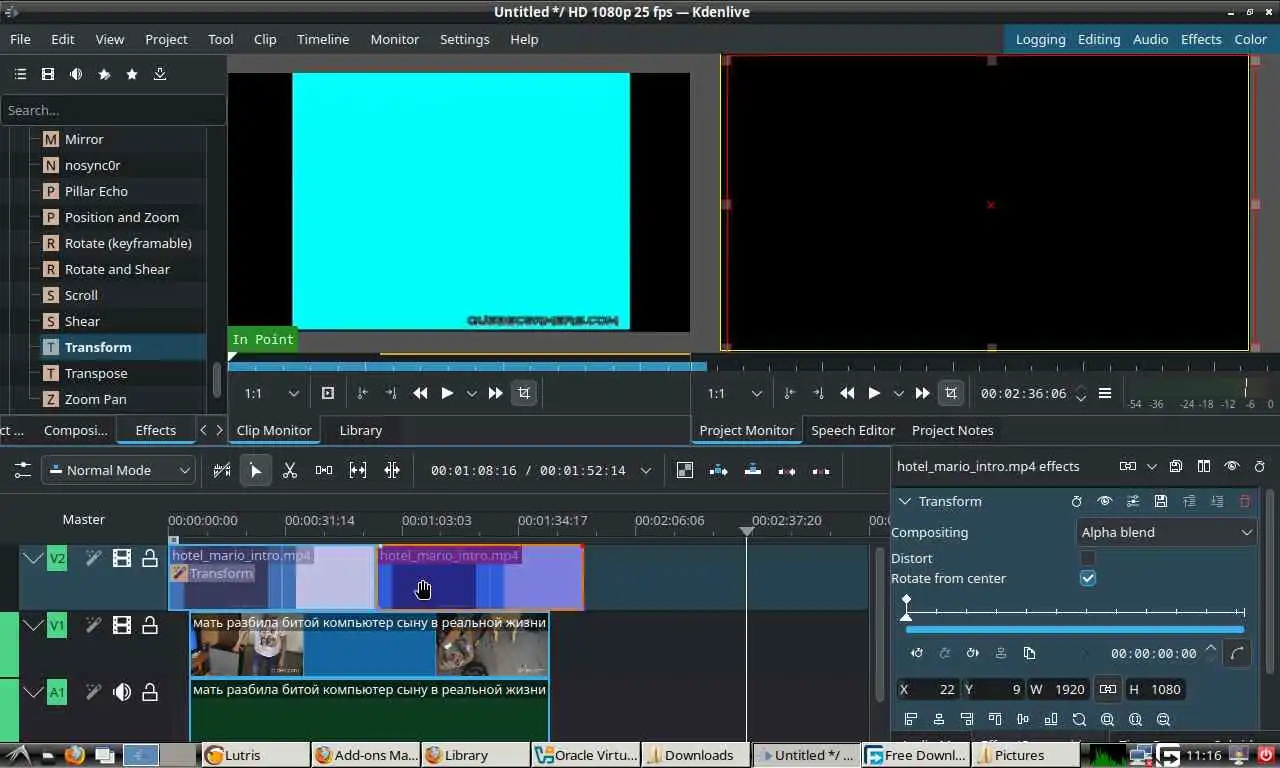Hide video track V1 with film icon

(x=122, y=626)
